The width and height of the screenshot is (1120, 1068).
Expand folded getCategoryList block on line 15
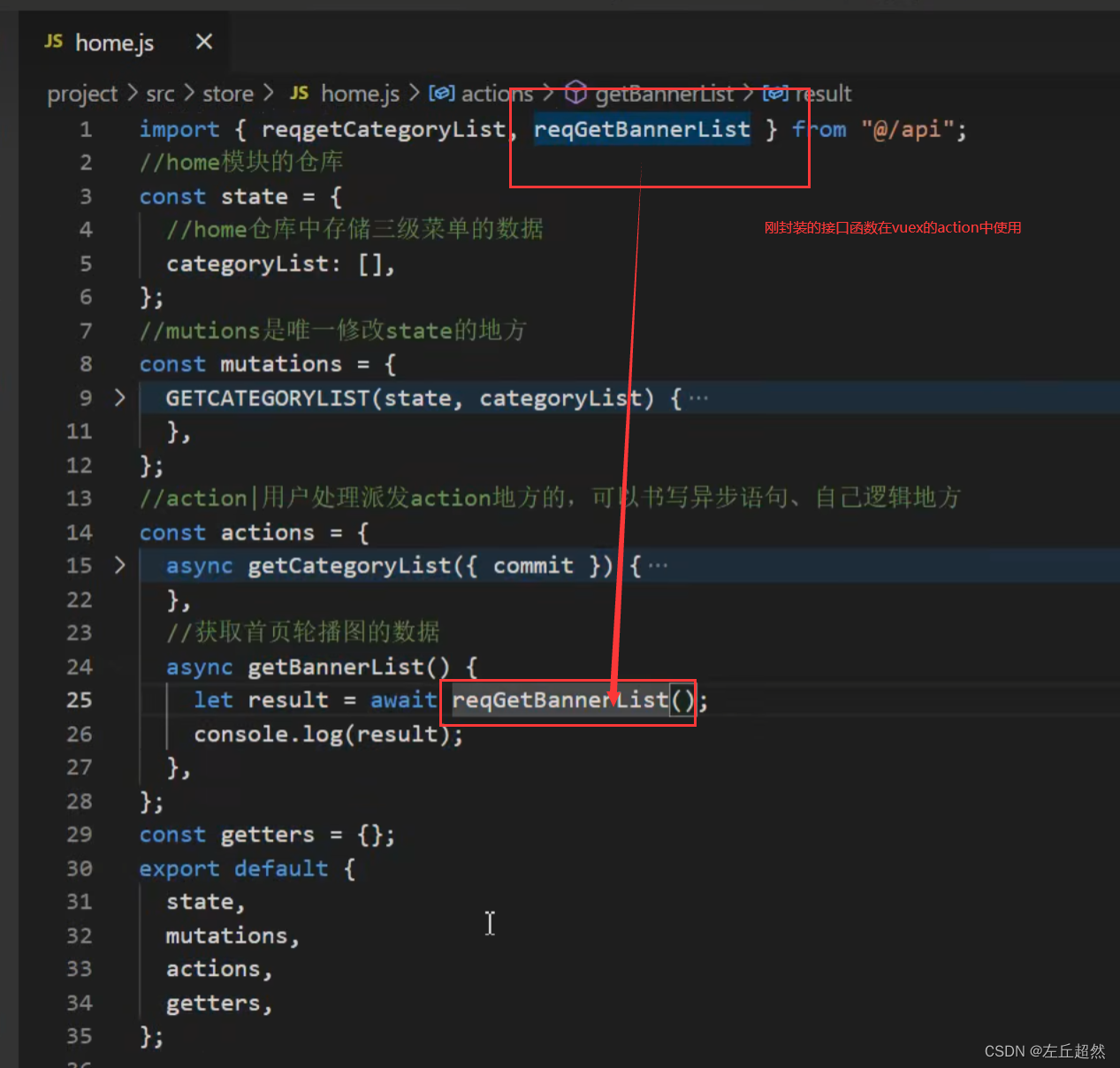click(120, 565)
